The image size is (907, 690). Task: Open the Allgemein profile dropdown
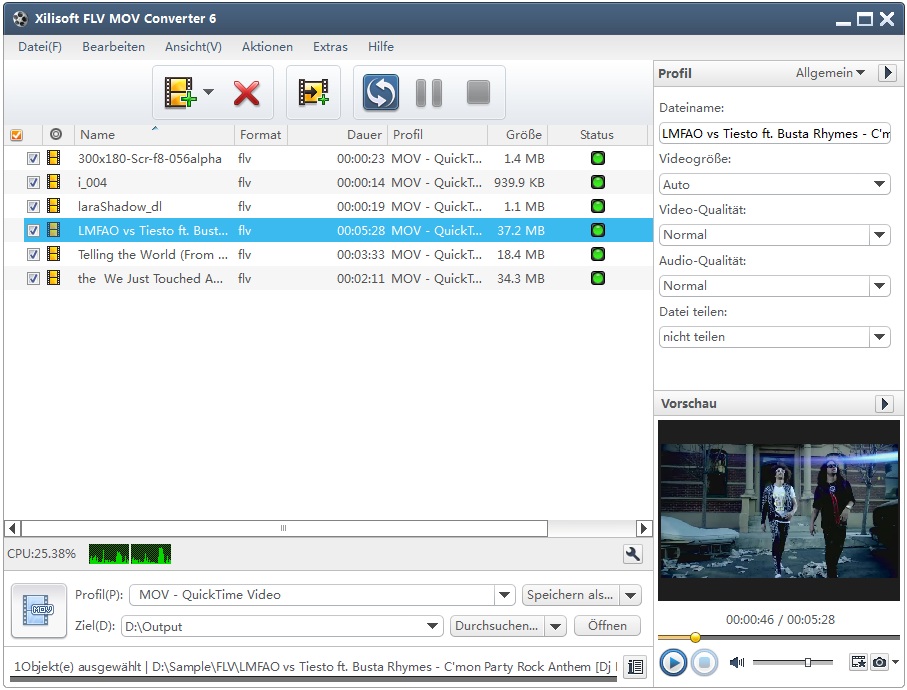(830, 73)
